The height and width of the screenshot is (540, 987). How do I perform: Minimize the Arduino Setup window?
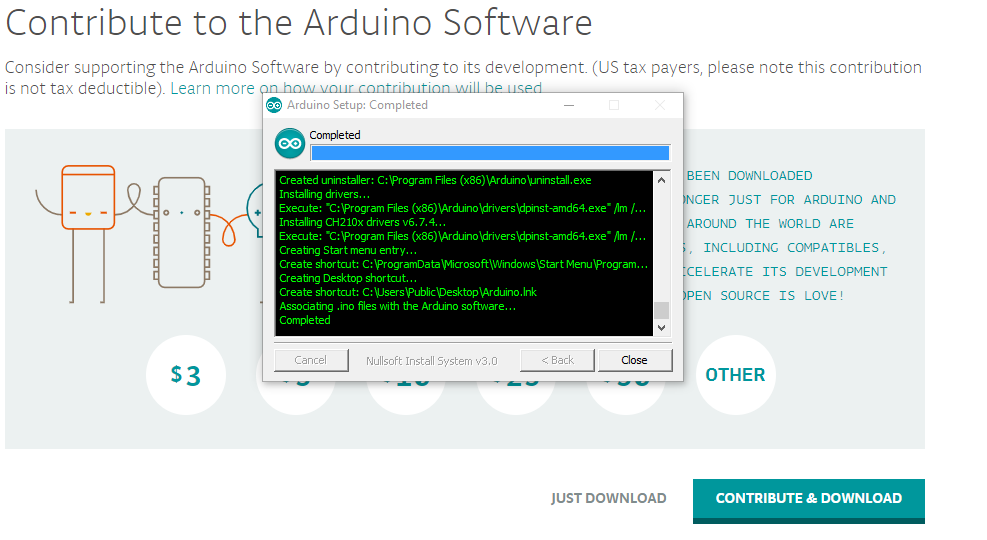pyautogui.click(x=569, y=105)
